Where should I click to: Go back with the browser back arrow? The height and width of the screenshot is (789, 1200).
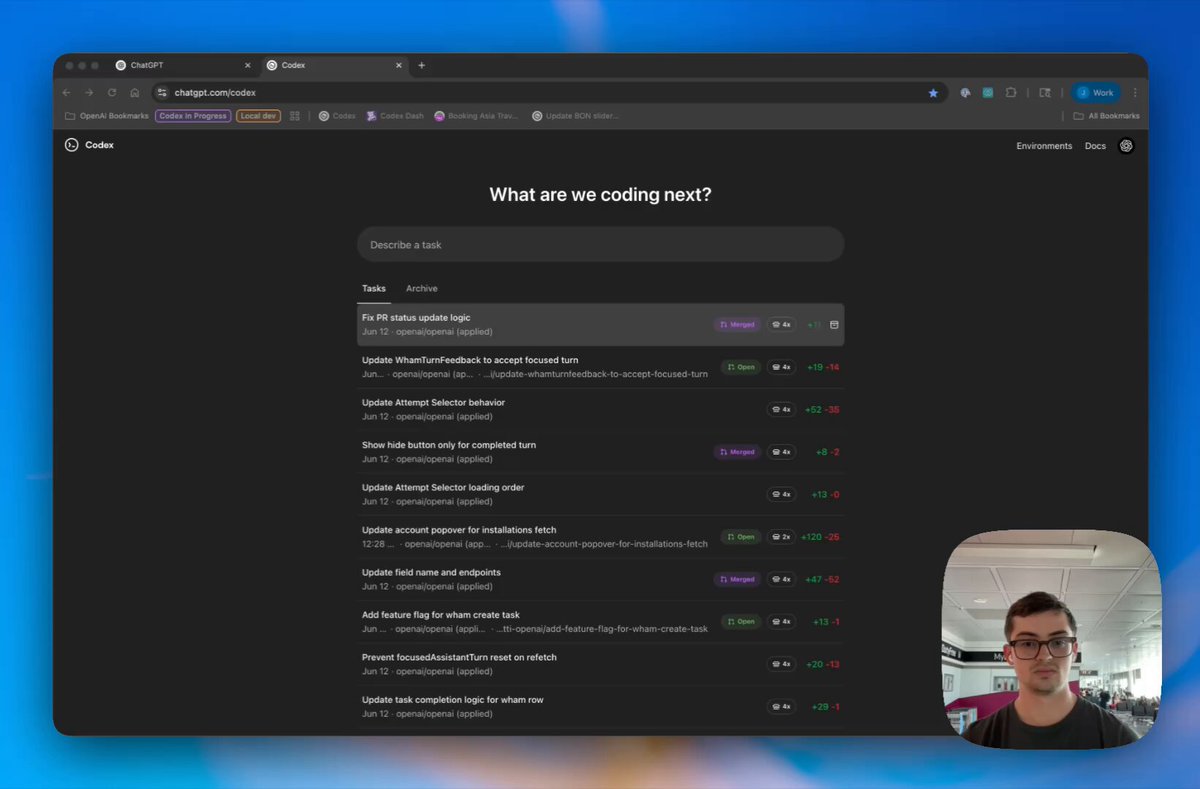tap(67, 93)
